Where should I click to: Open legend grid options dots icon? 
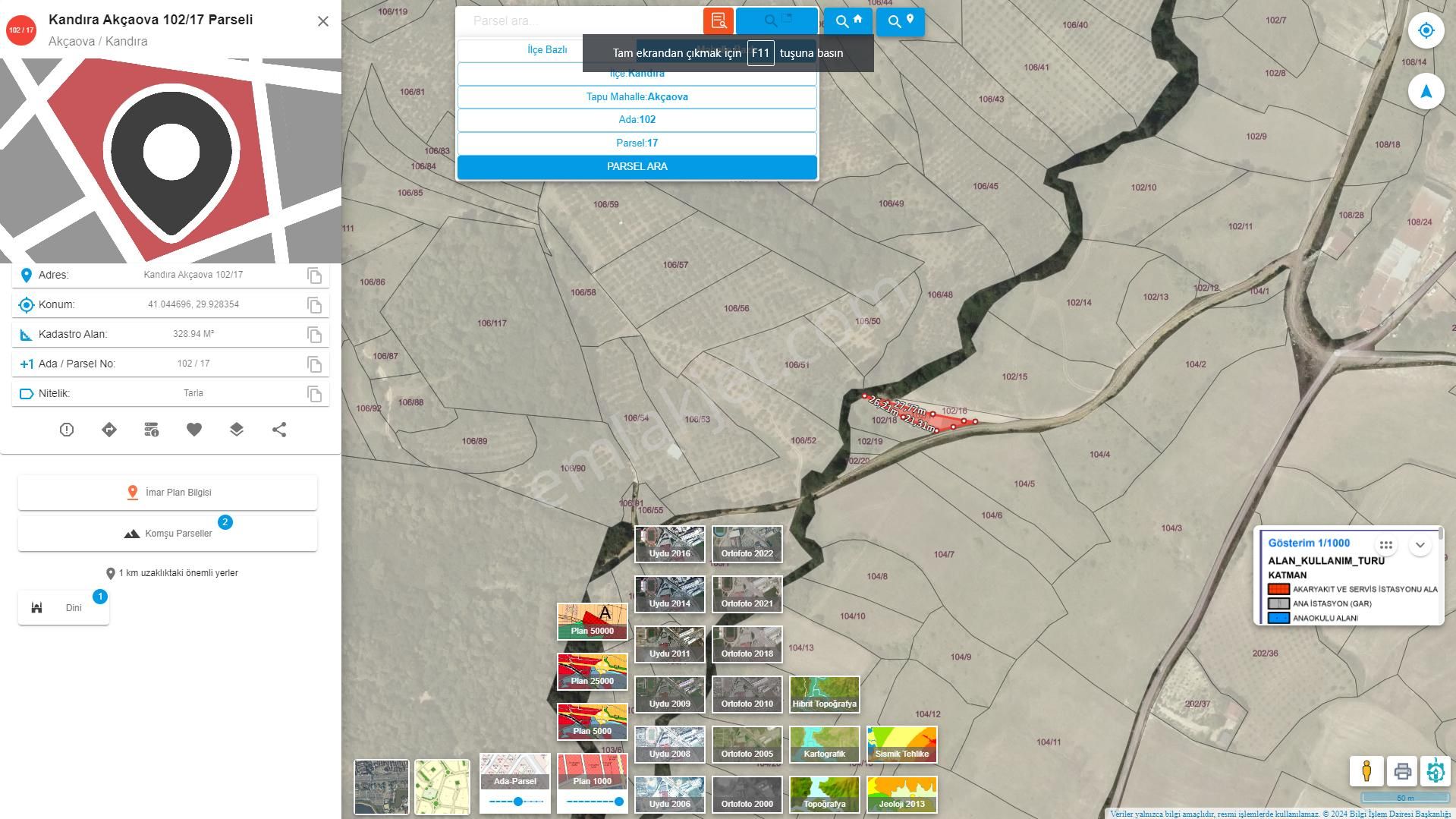coord(1385,545)
